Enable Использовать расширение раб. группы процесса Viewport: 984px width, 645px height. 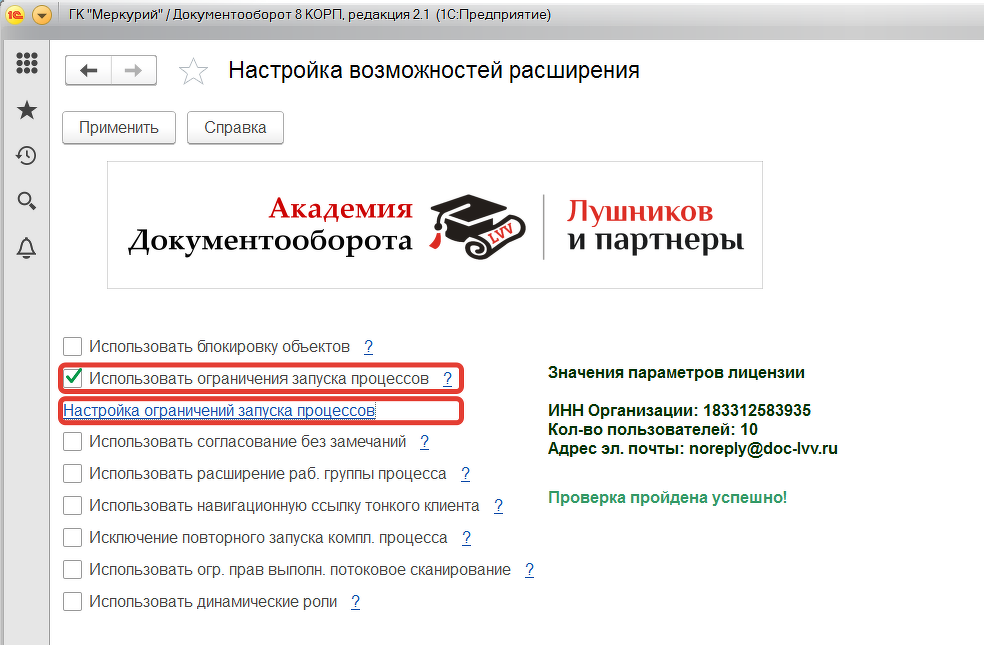(x=73, y=474)
